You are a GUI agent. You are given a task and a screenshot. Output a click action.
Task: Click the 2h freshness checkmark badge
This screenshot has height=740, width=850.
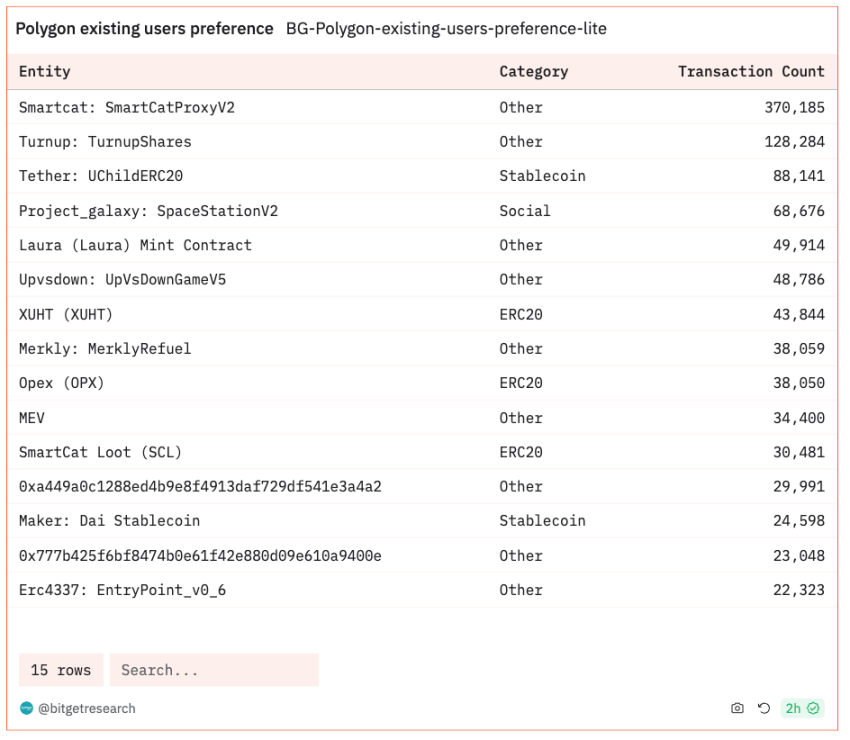point(802,708)
